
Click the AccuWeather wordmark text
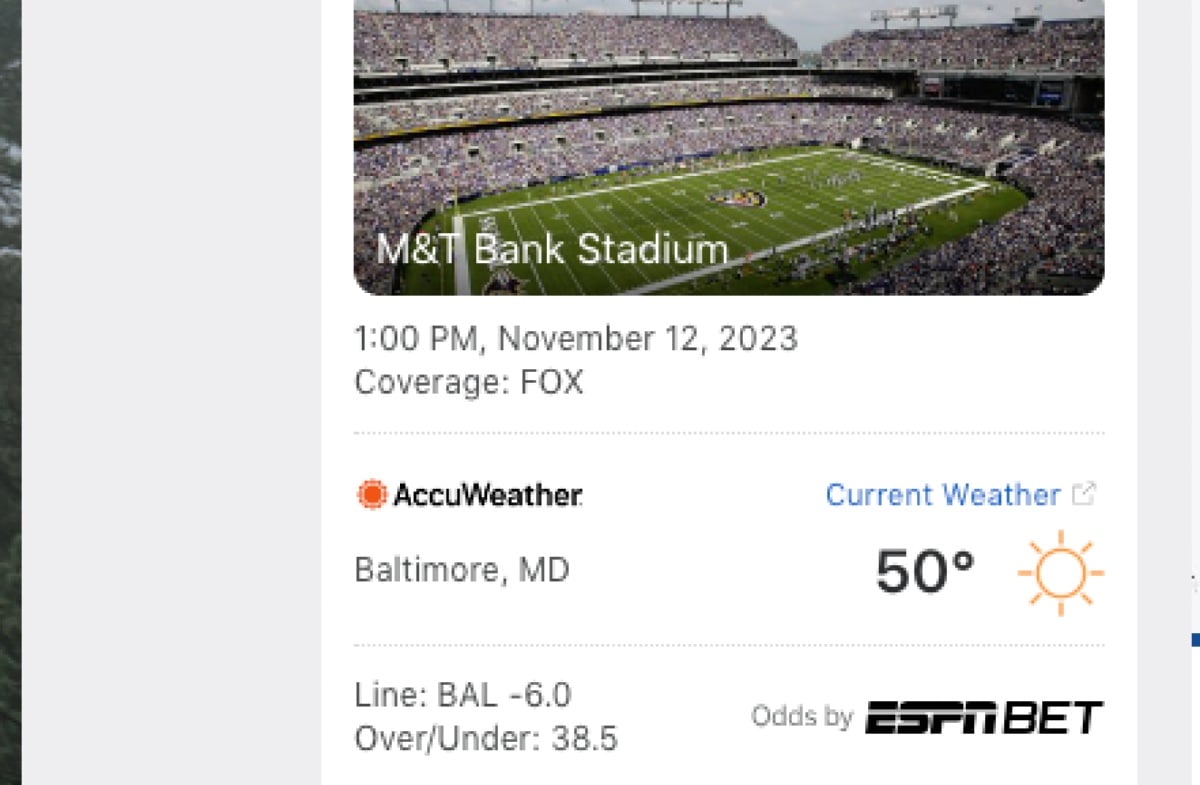click(x=488, y=494)
